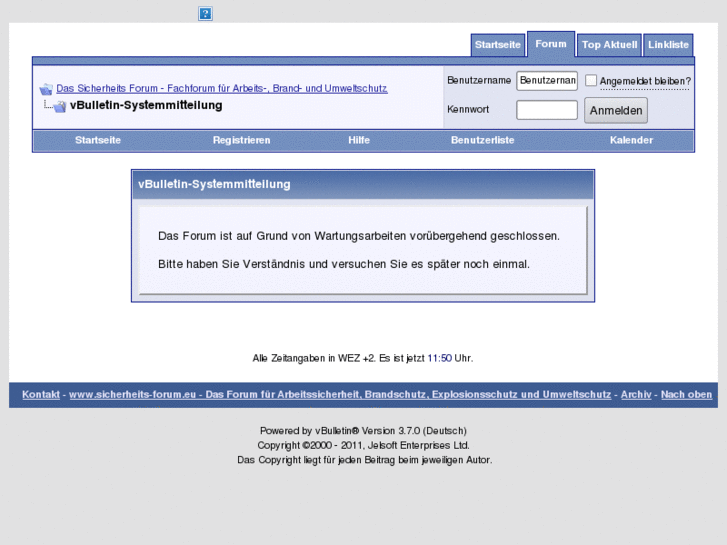Switch to the Forum tab
The image size is (727, 545).
(x=551, y=44)
